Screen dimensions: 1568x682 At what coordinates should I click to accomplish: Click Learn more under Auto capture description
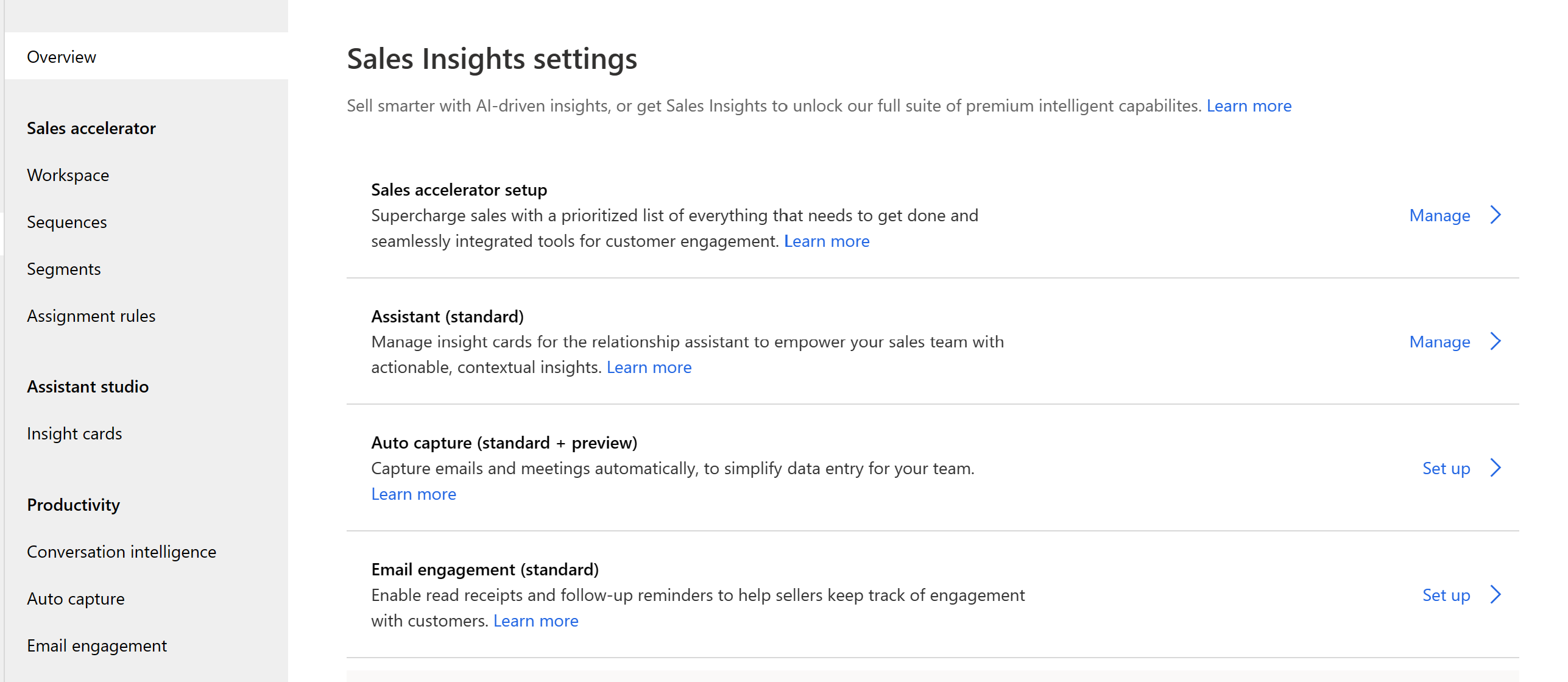414,494
